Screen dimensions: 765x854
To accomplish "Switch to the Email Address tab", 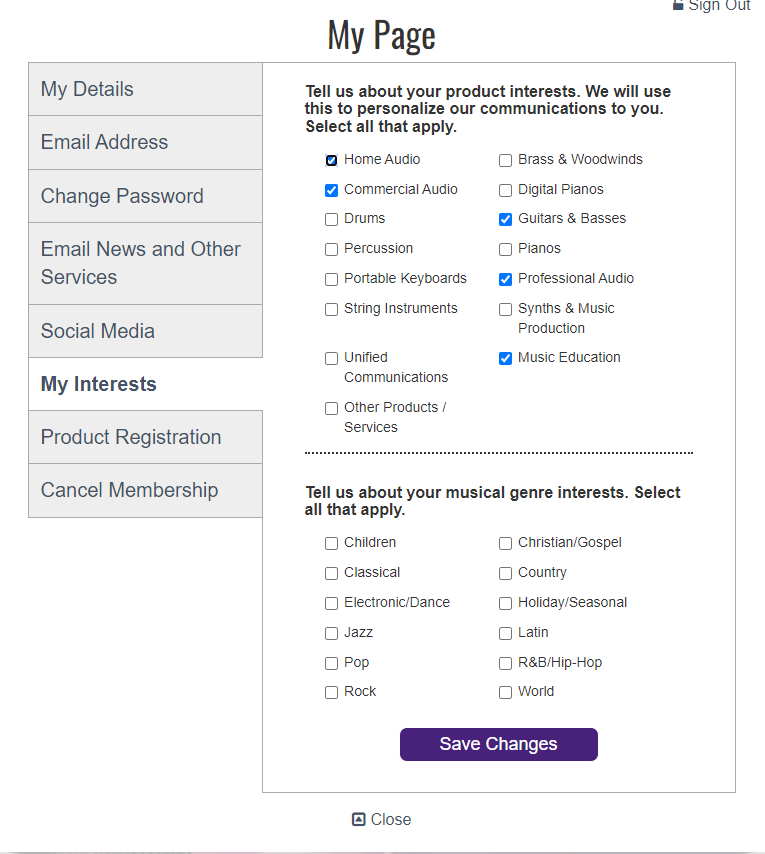I will pyautogui.click(x=145, y=142).
